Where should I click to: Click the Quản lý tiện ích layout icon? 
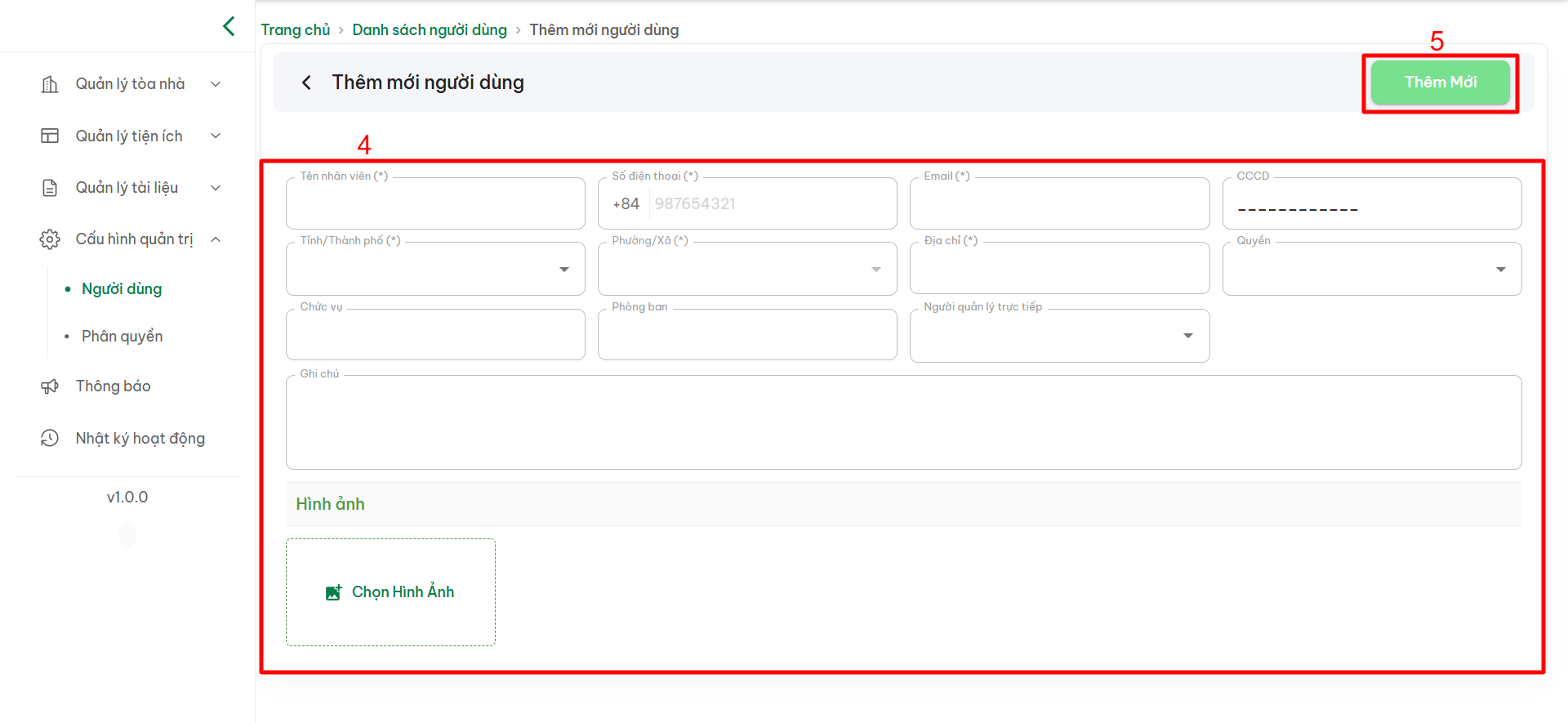(x=50, y=136)
